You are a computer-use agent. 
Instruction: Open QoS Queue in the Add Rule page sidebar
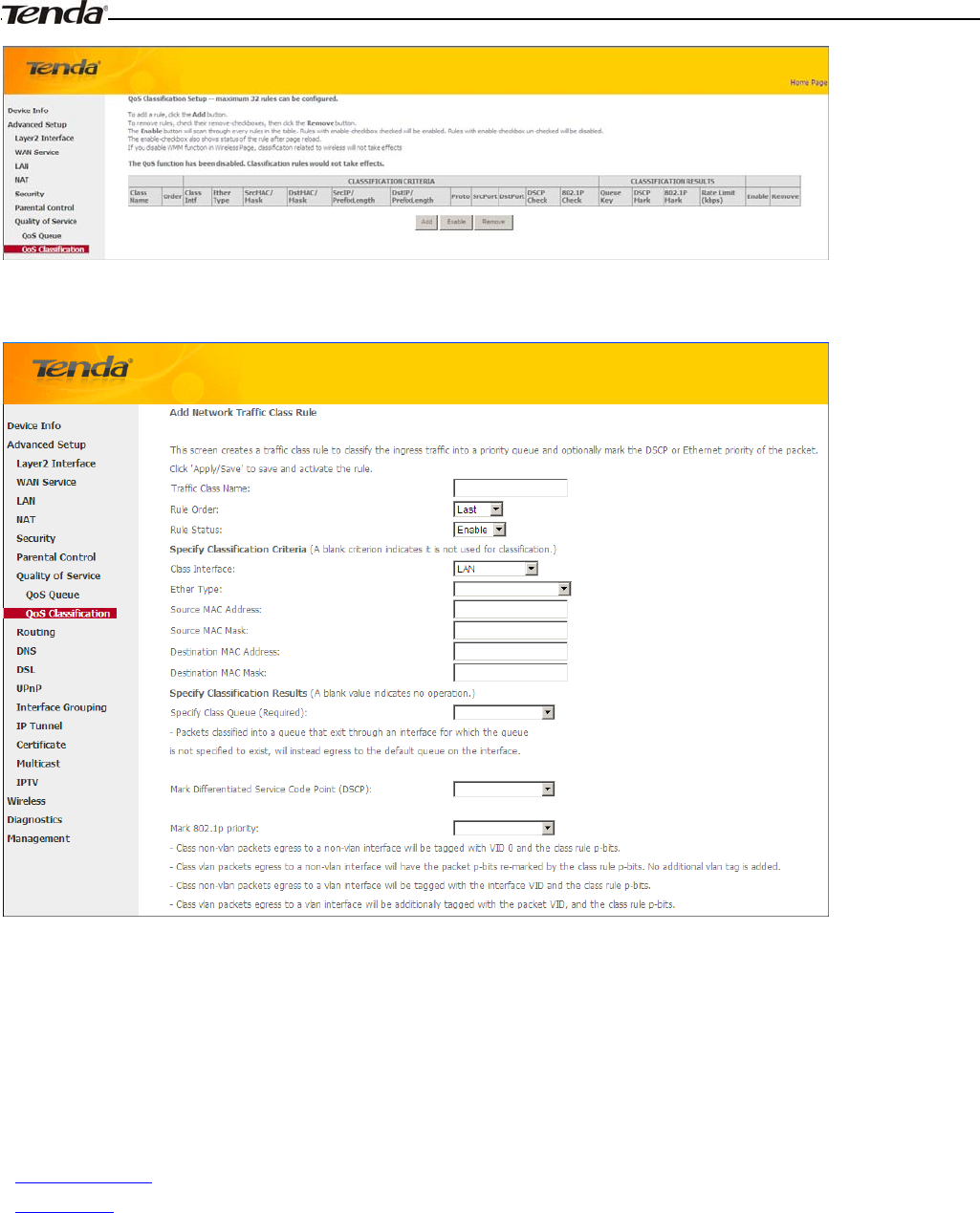(x=53, y=596)
